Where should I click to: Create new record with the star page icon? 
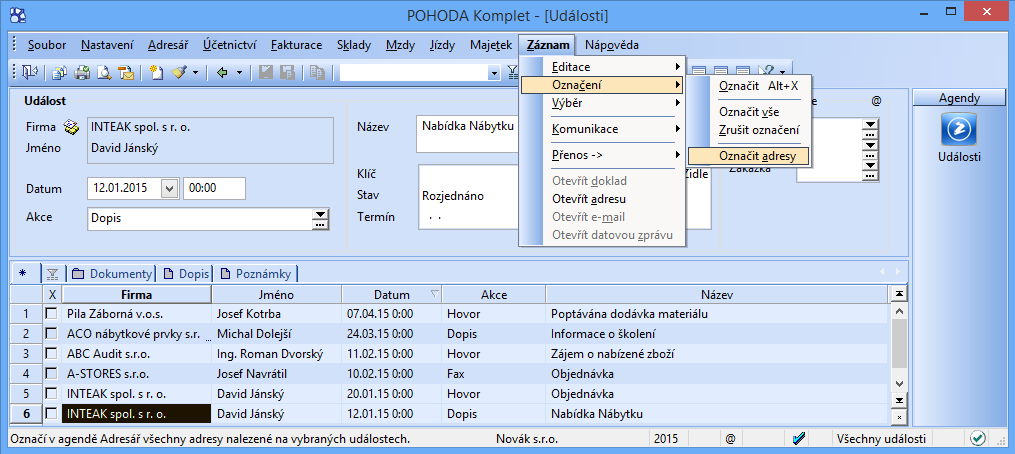[x=156, y=73]
